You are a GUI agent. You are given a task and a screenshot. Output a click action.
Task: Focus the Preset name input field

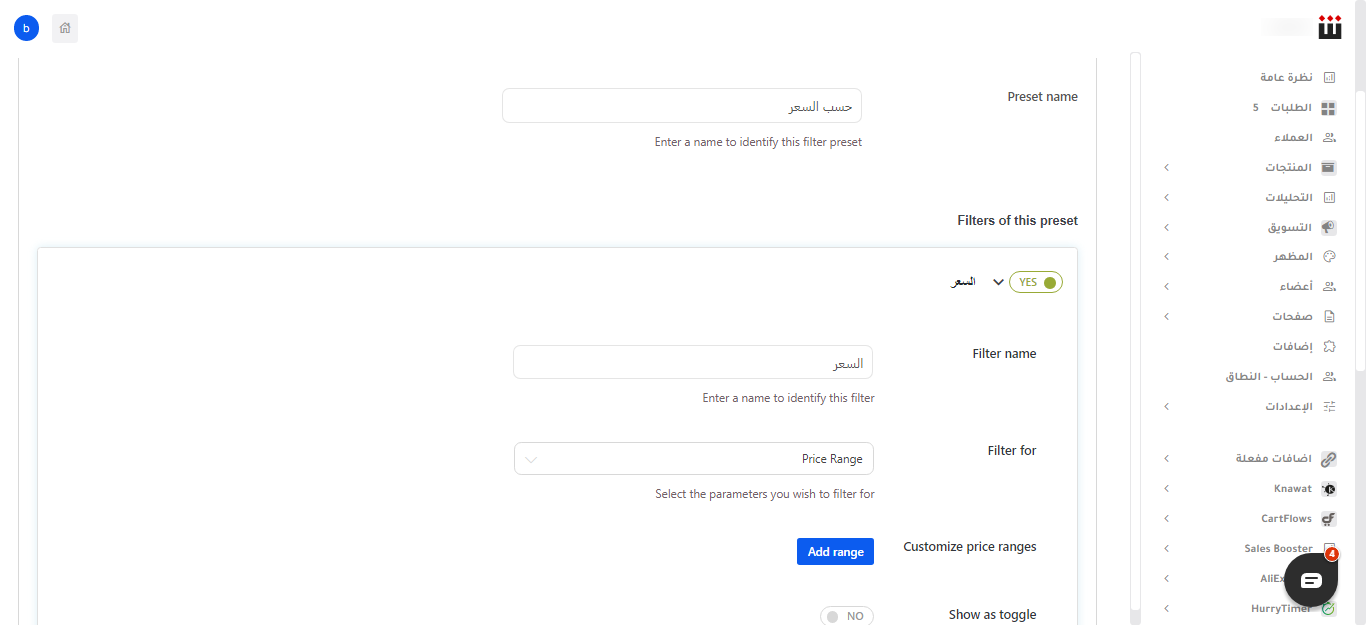click(682, 106)
